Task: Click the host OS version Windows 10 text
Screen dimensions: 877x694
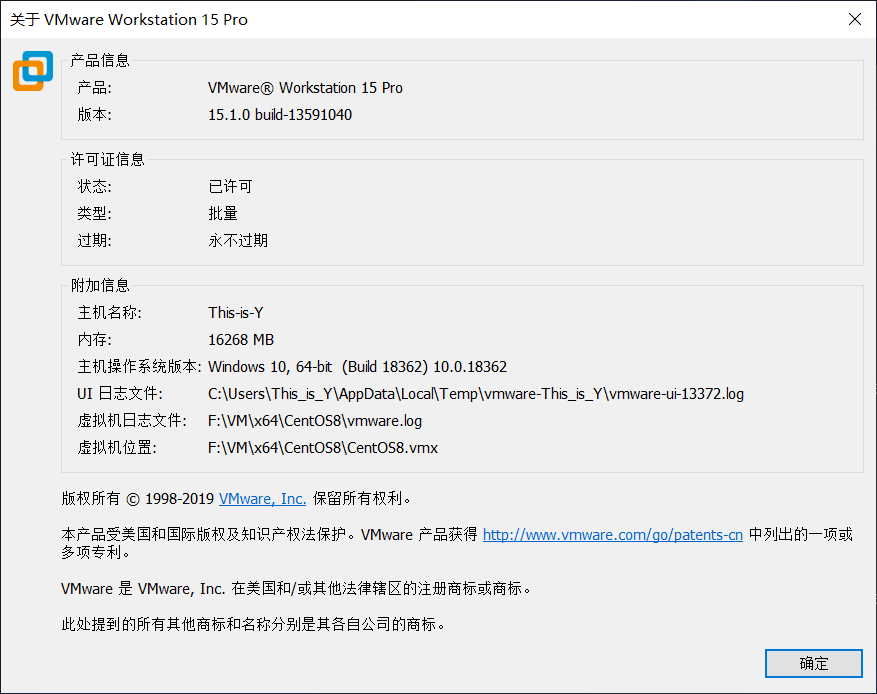Action: [357, 366]
